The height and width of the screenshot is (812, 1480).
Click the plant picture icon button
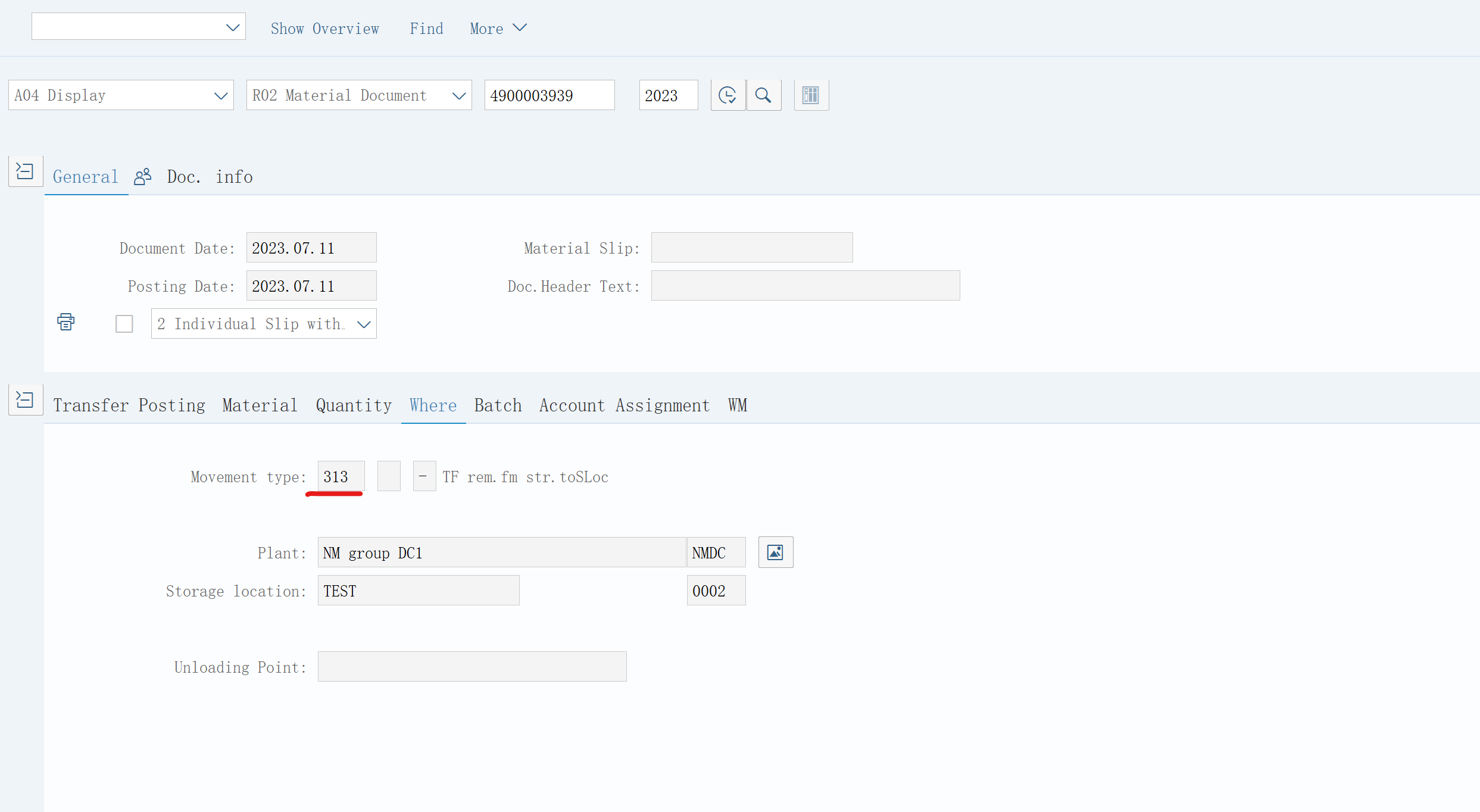(775, 552)
